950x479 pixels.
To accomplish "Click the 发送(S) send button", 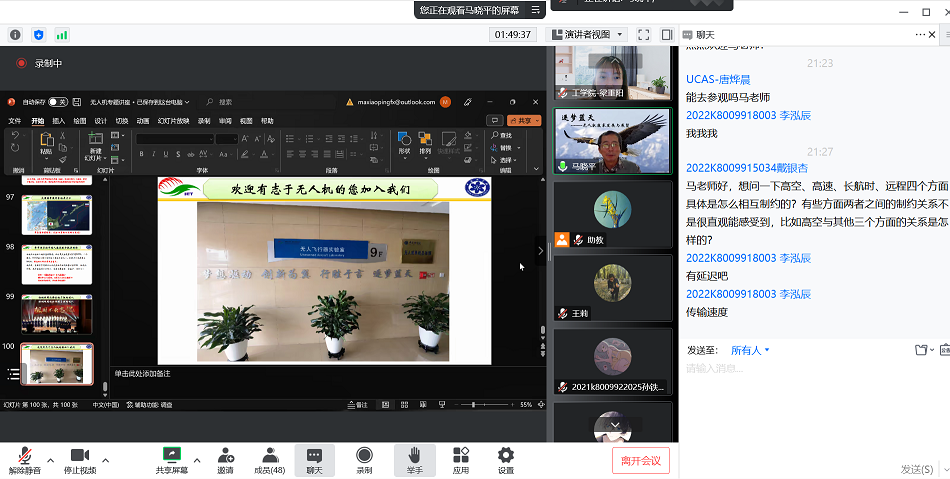I will click(917, 469).
